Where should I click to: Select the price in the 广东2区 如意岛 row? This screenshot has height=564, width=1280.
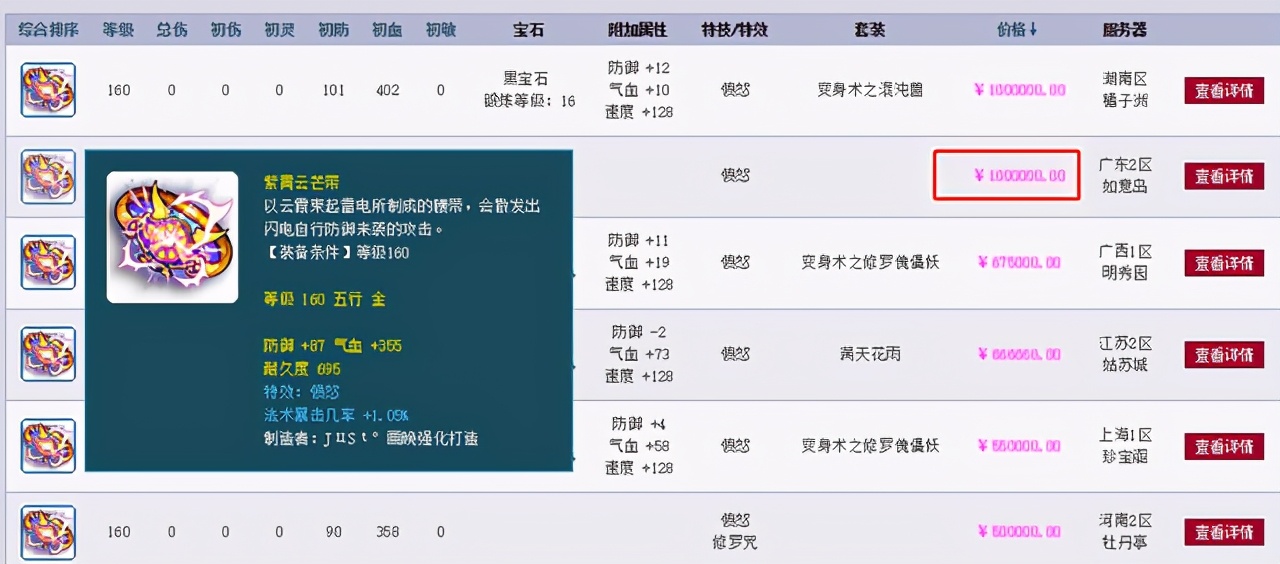(1019, 176)
